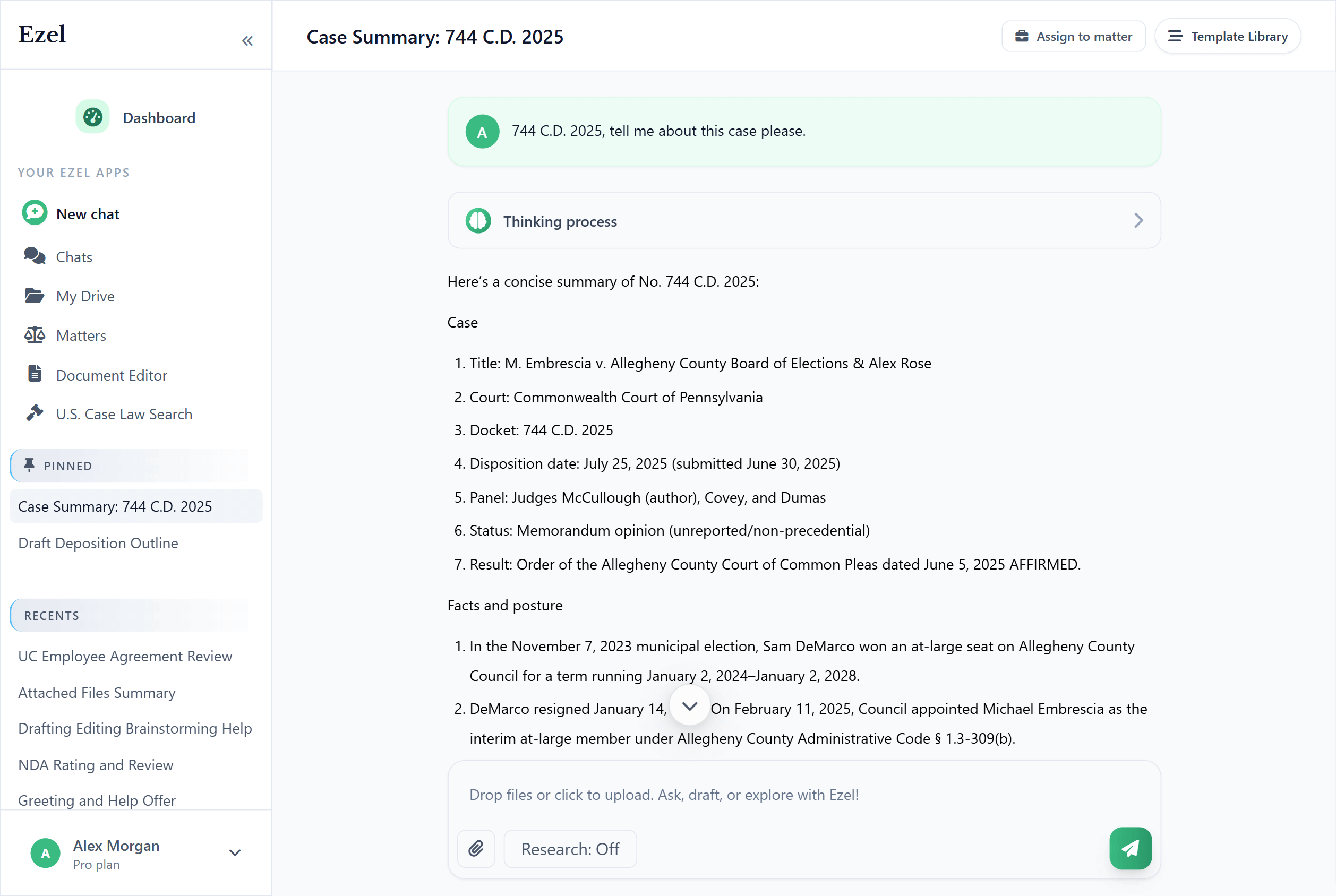Open the NDA Rating and Review chat
This screenshot has width=1336, height=896.
[95, 764]
